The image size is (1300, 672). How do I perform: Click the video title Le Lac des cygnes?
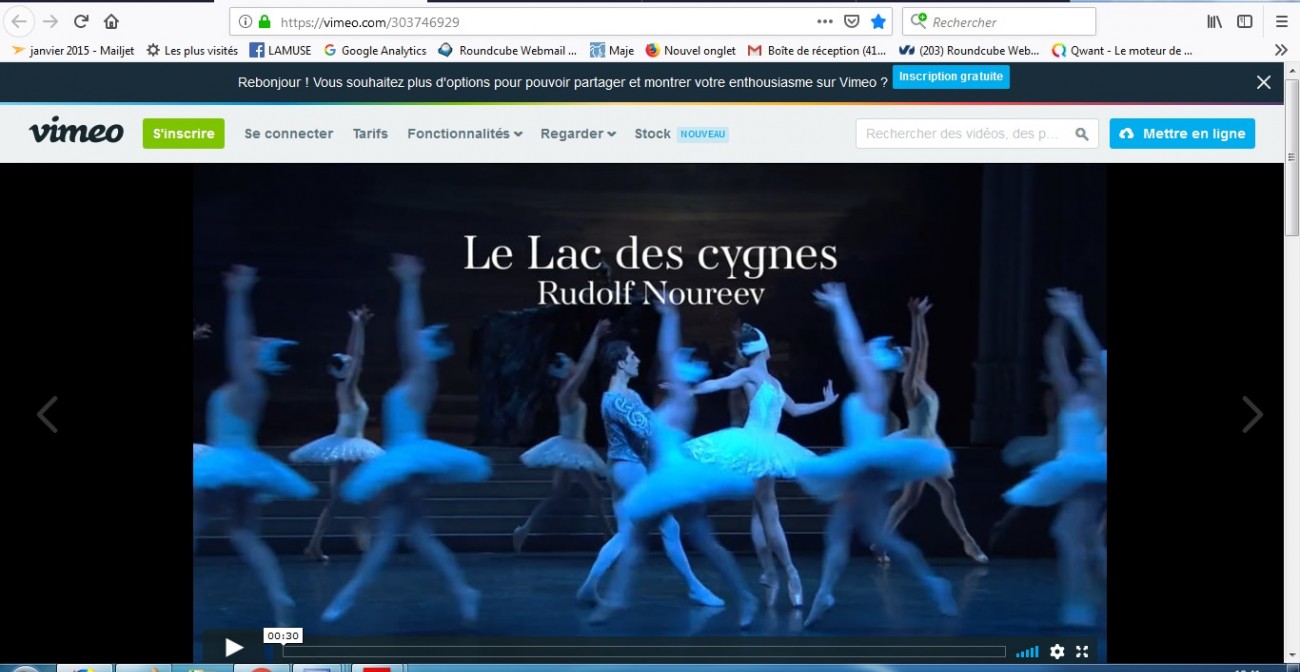[650, 254]
